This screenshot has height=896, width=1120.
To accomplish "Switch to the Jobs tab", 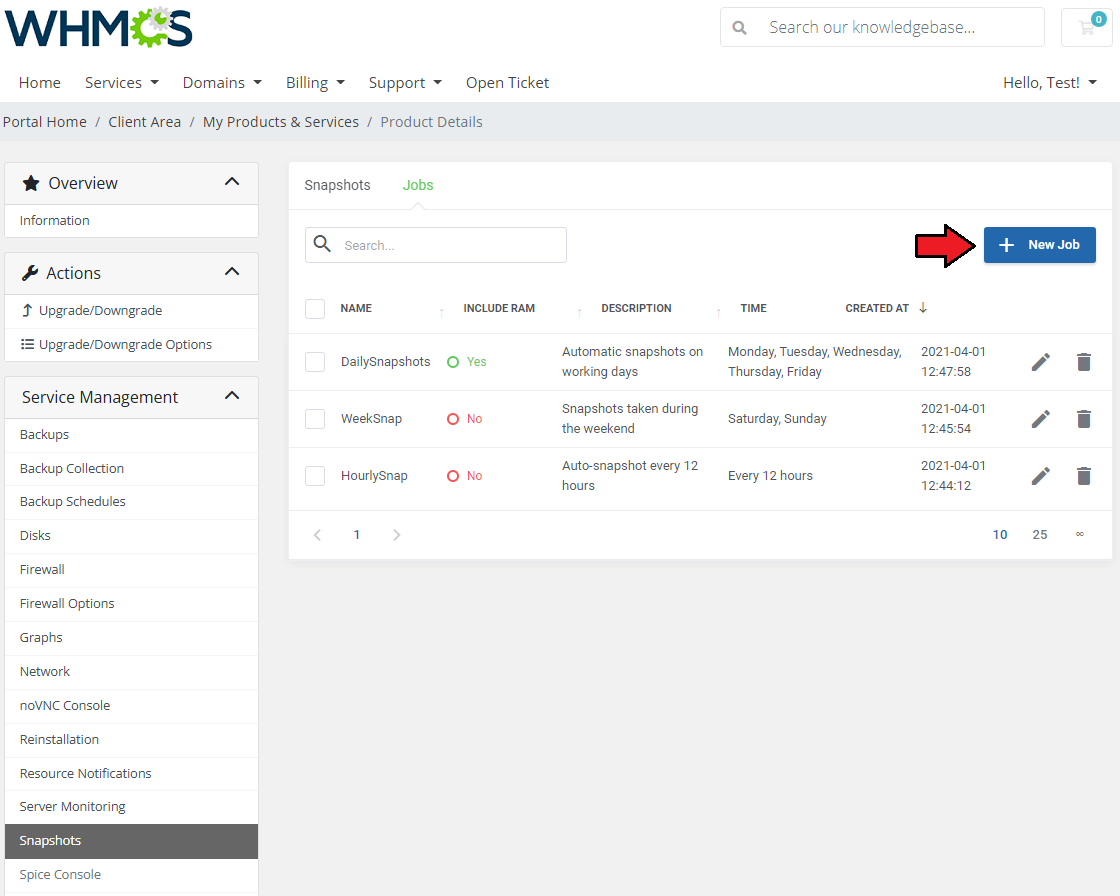I will [418, 185].
